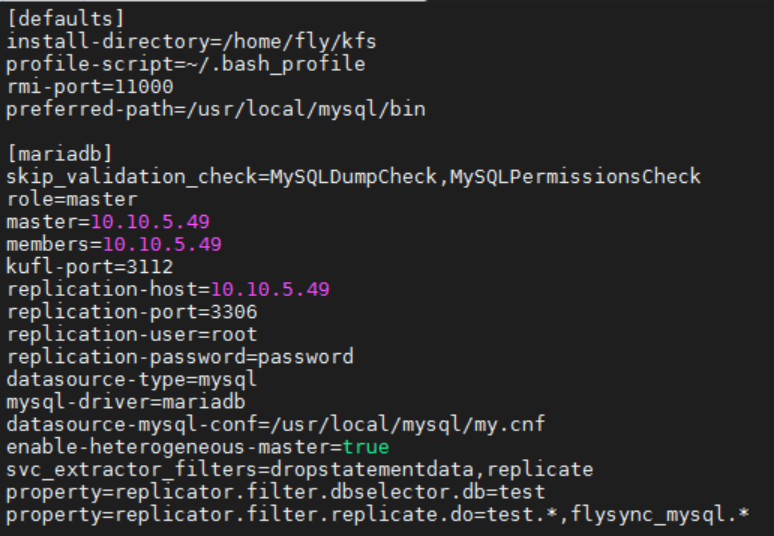Click the [mariadb] section header
The width and height of the screenshot is (774, 536).
pos(59,154)
